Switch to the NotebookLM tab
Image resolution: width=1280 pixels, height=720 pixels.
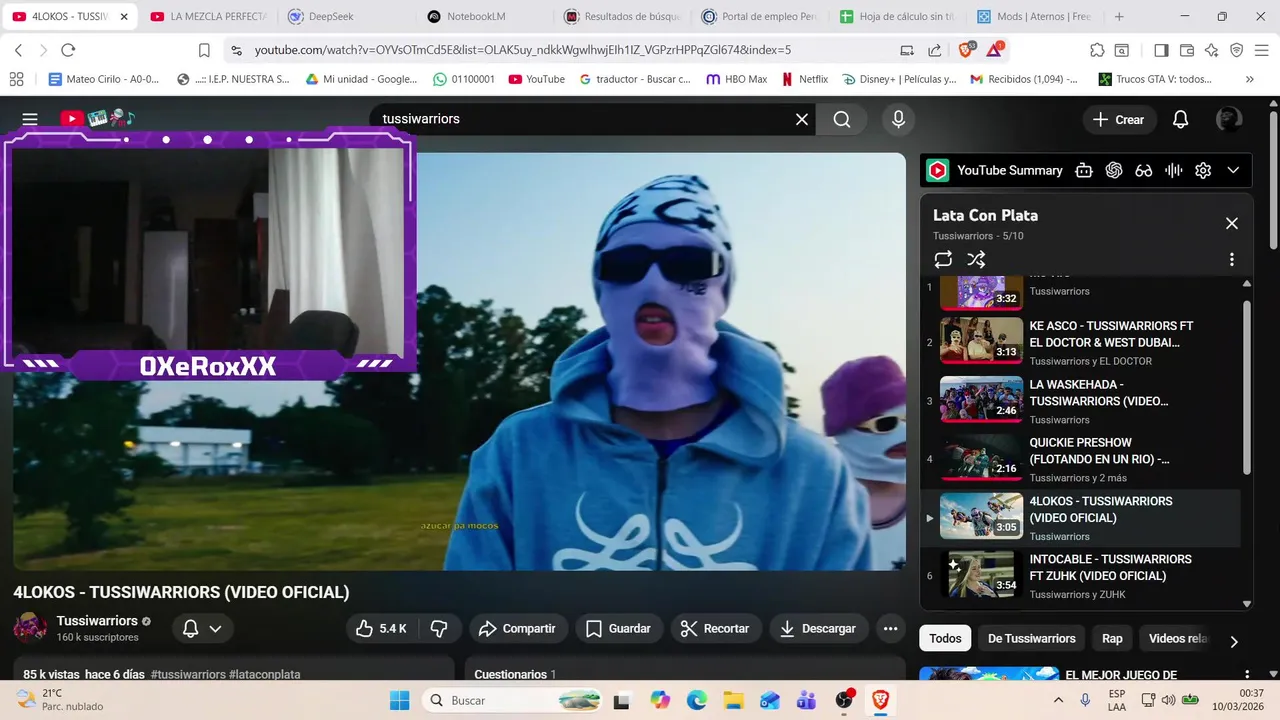482,17
